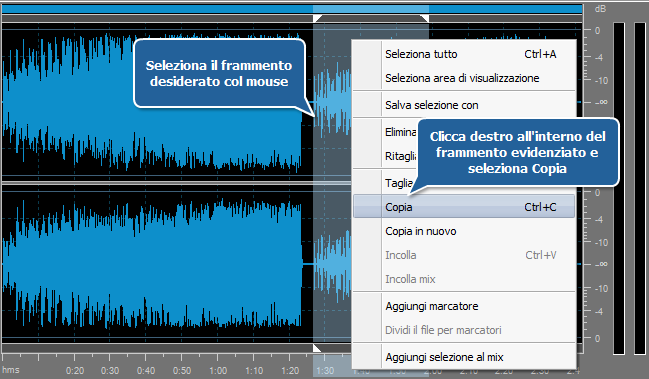Choose Aggiungi selezione al mix
This screenshot has width=649, height=379.
[464, 357]
